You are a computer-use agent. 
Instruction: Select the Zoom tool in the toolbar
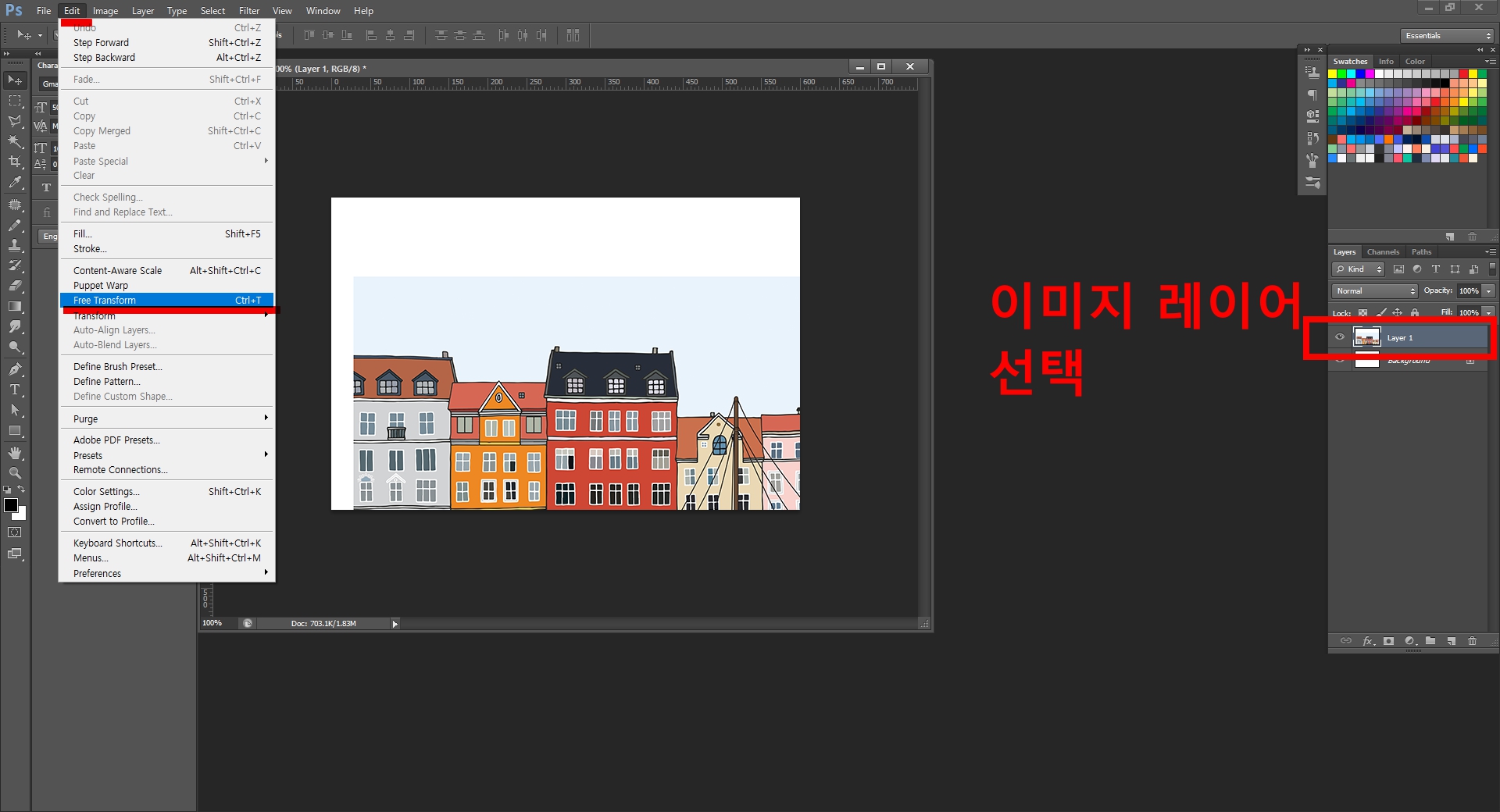[x=15, y=472]
